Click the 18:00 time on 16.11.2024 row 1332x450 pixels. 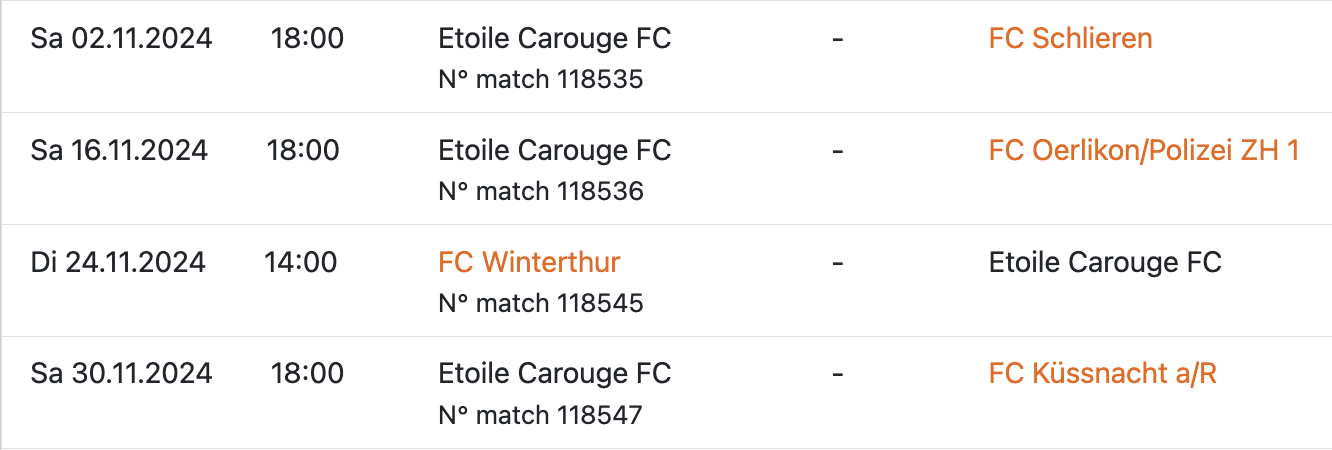[303, 151]
